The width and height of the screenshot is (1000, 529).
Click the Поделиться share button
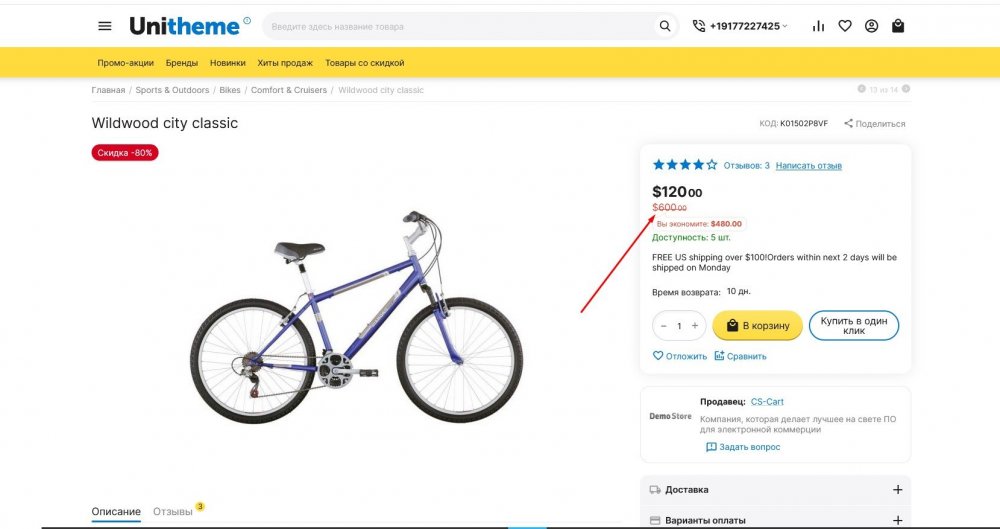point(874,124)
